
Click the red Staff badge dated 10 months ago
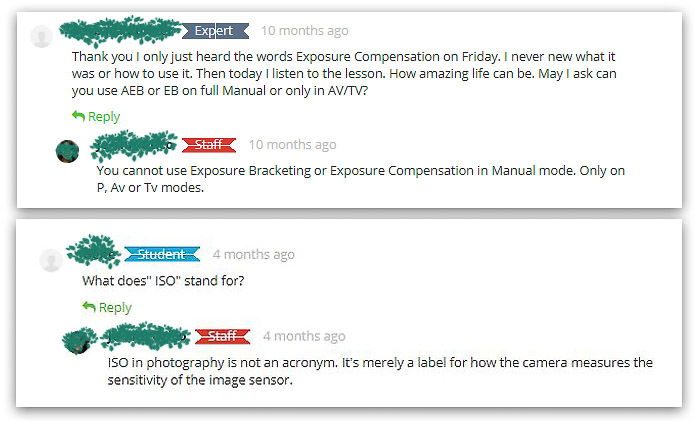pos(209,145)
